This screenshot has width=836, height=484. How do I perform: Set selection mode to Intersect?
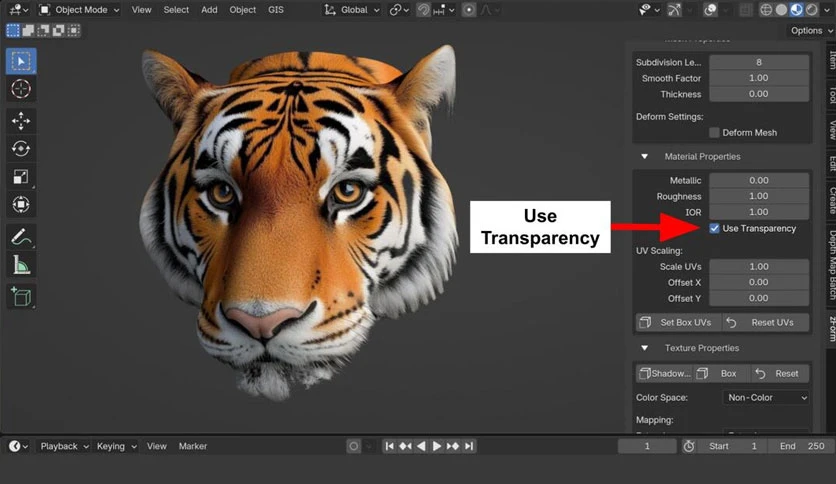point(74,30)
